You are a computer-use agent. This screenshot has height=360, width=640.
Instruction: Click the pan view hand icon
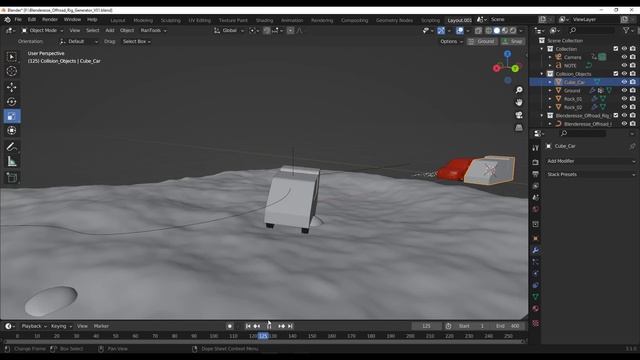click(x=519, y=102)
